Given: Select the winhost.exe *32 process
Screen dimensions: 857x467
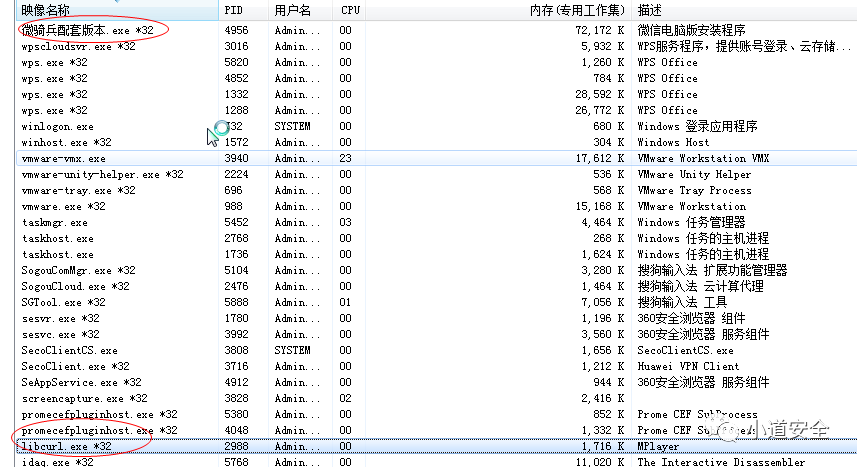Looking at the screenshot, I should click(437, 142).
